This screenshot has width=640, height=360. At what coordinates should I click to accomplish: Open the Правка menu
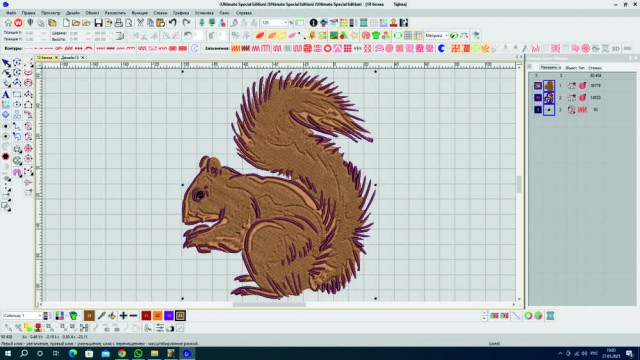tap(29, 13)
